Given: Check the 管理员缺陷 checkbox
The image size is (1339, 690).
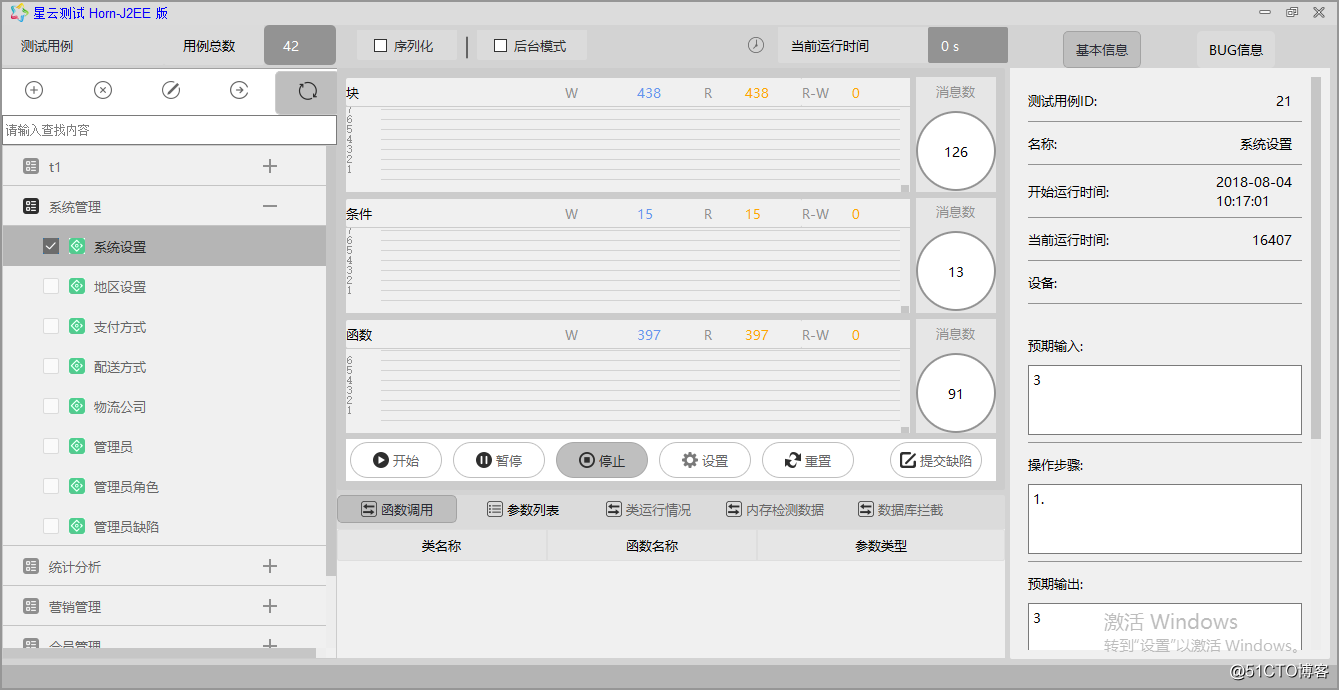Looking at the screenshot, I should coord(51,526).
